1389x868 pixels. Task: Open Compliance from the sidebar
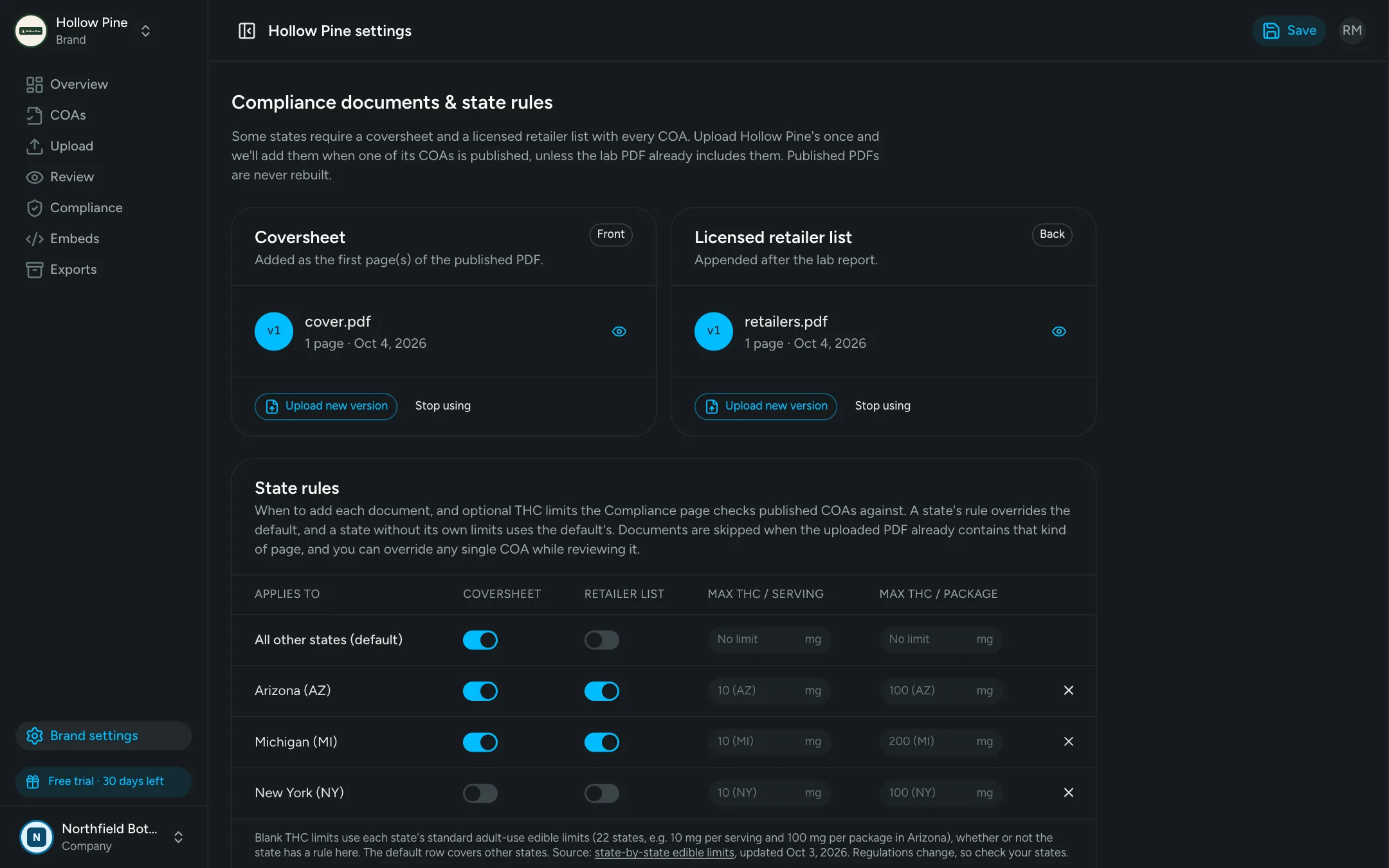(x=103, y=208)
